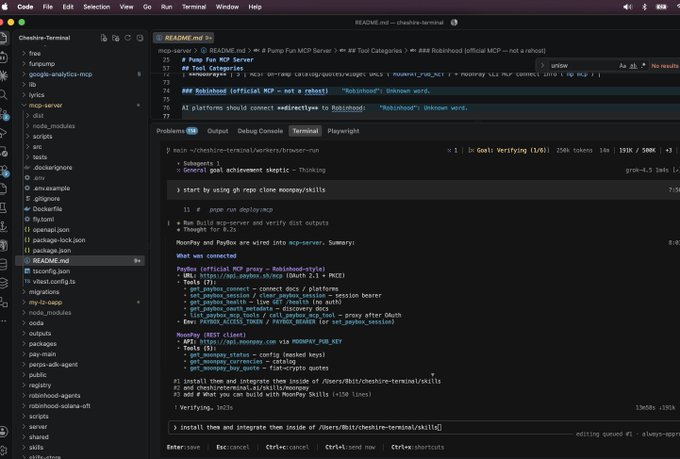Switch to the Debug Console tab
Image resolution: width=680 pixels, height=459 pixels.
click(260, 131)
